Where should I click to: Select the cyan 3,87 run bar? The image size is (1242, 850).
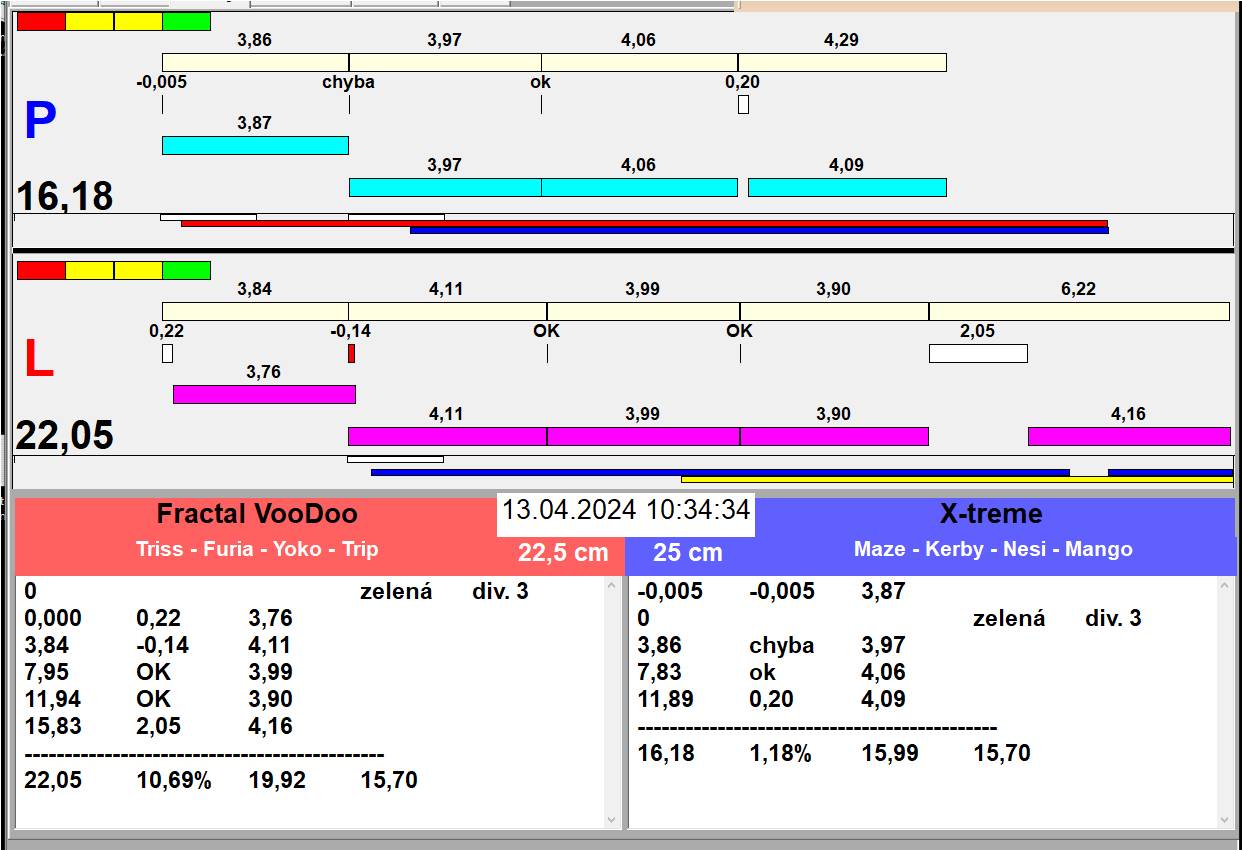click(255, 145)
